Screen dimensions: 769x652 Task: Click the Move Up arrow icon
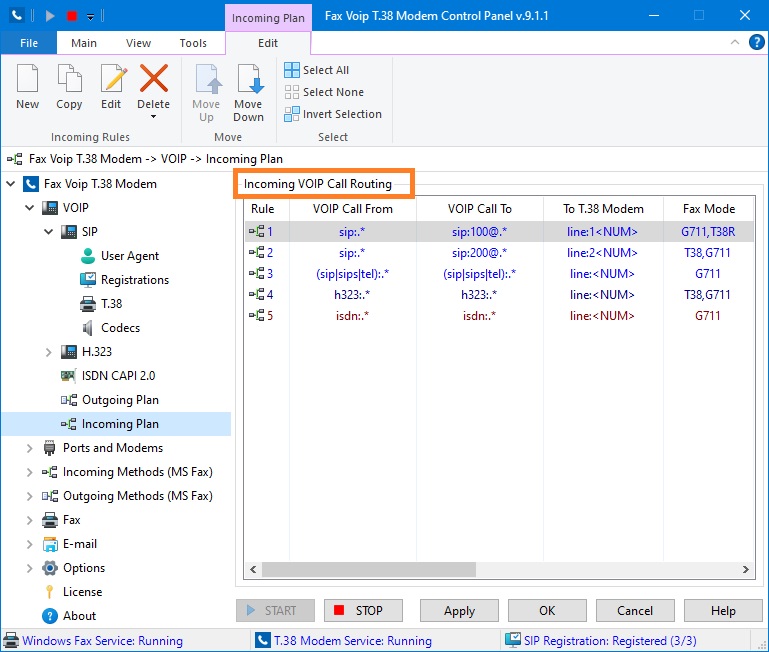click(x=208, y=78)
